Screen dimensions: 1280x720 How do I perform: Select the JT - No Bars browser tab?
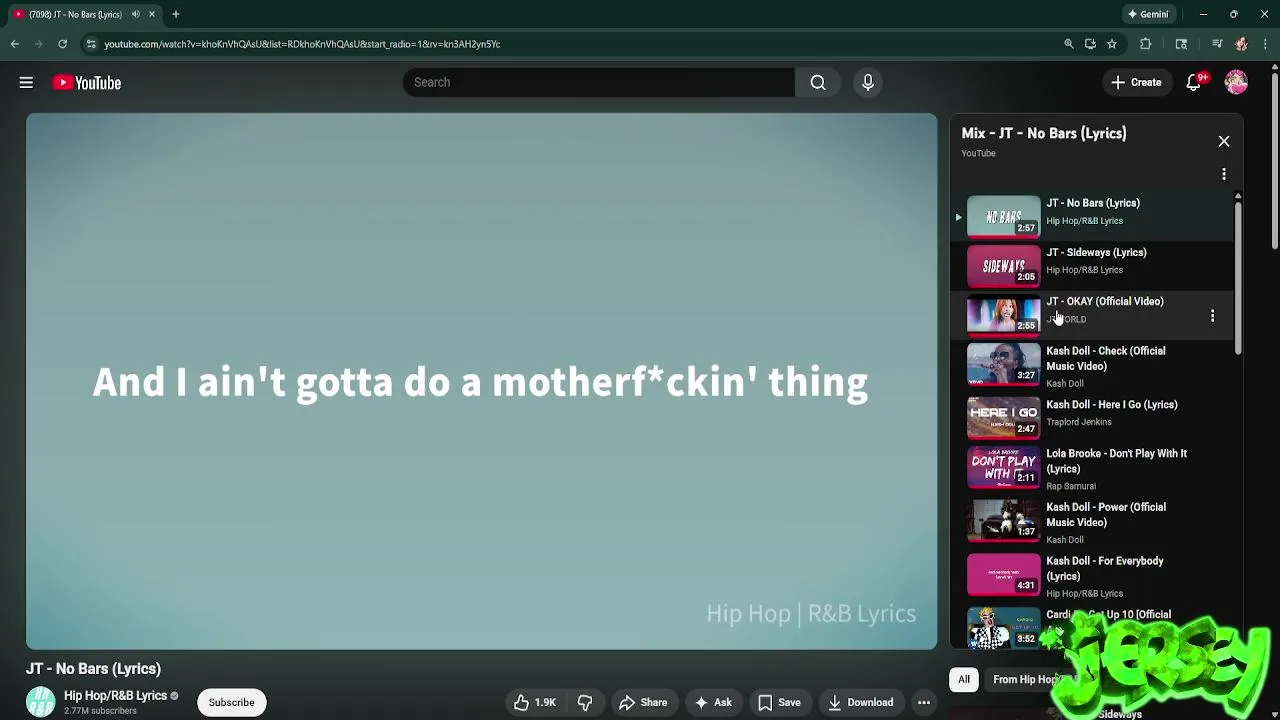[84, 14]
